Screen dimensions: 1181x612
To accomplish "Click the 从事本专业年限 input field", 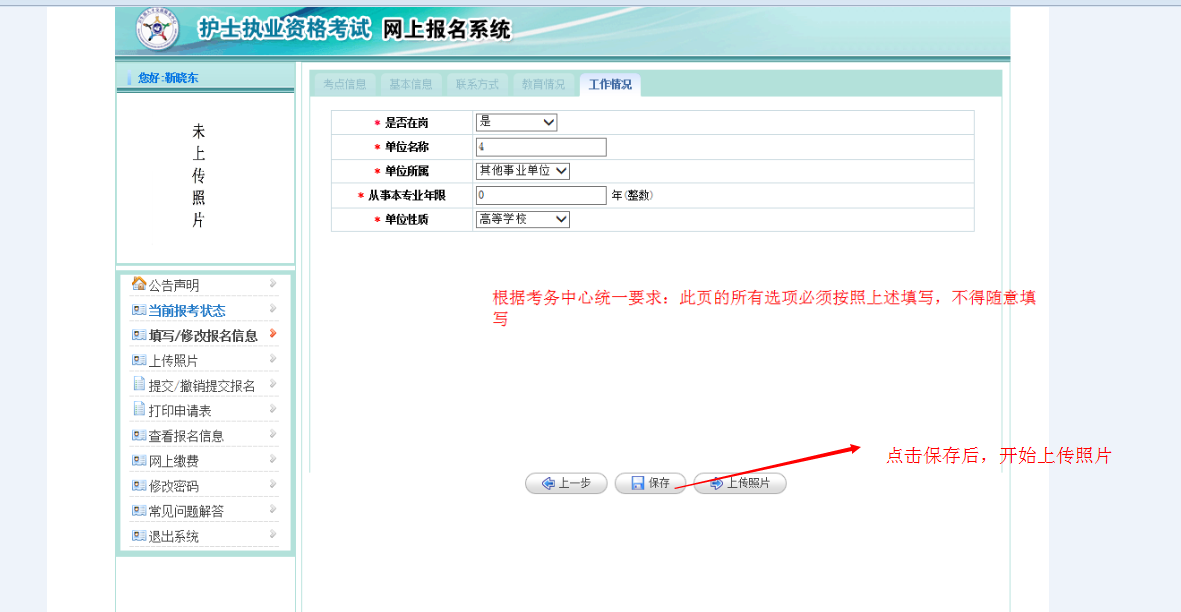I will [x=541, y=195].
